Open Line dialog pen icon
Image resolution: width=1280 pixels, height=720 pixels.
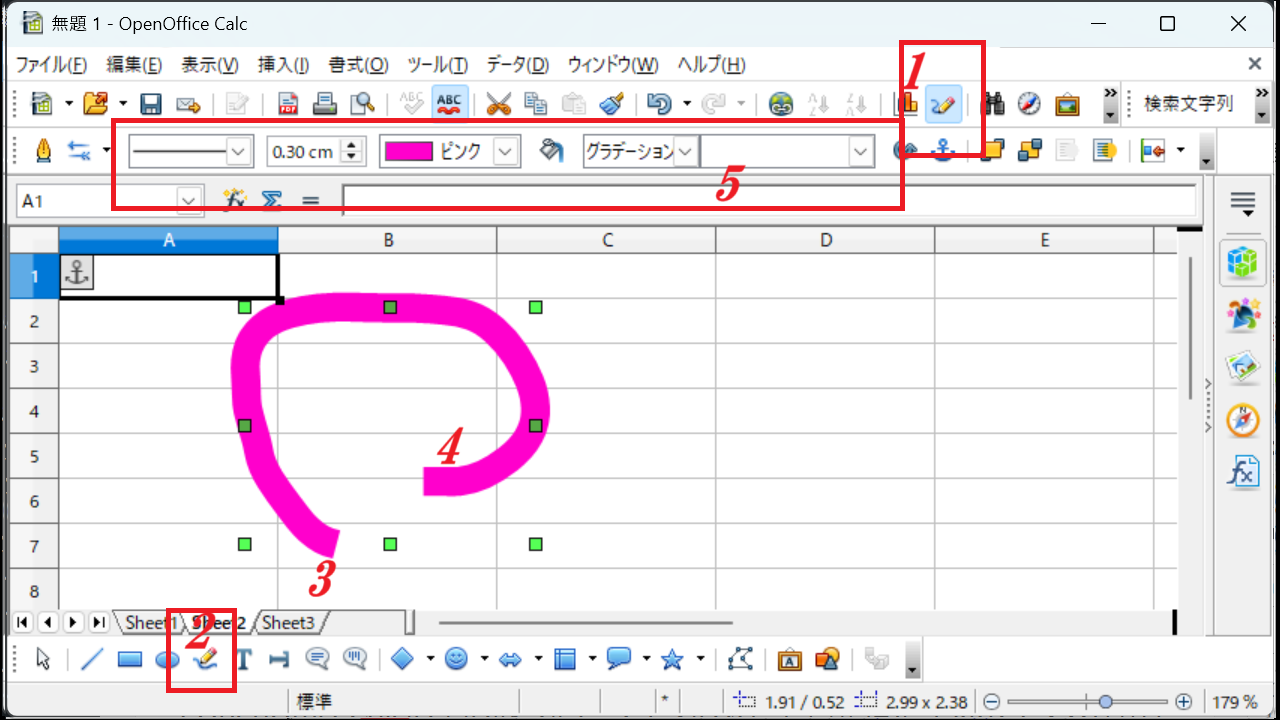43,151
